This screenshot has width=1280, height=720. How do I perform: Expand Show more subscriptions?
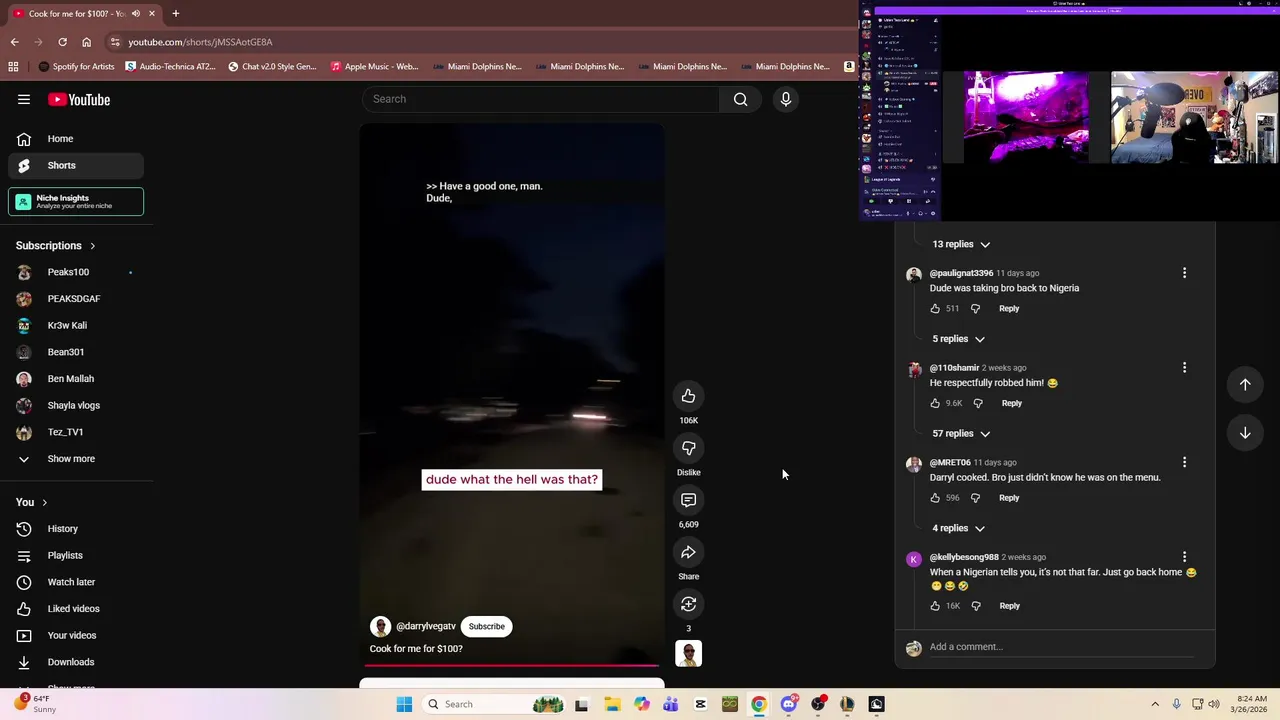76,459
